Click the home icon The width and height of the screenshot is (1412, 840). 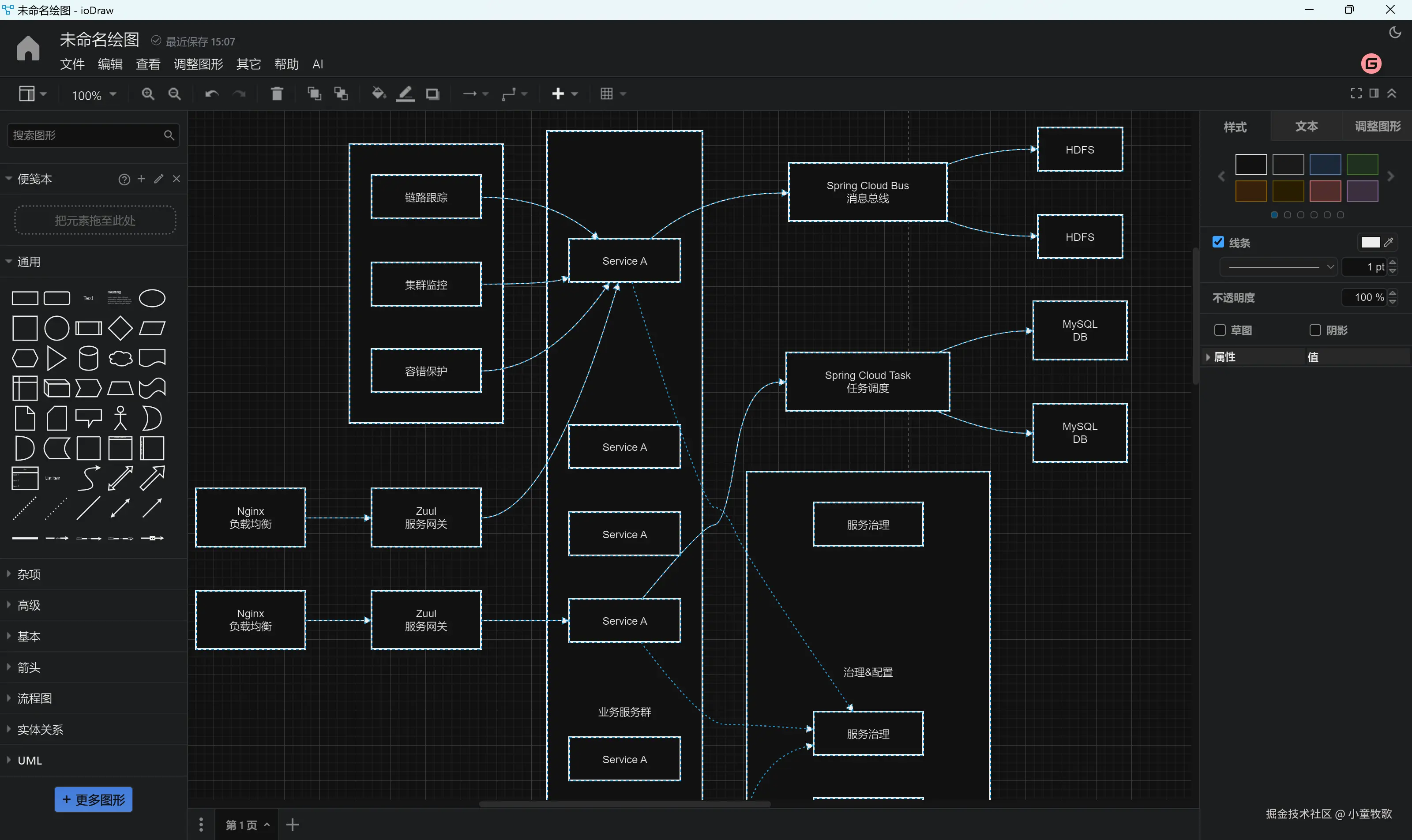point(28,48)
